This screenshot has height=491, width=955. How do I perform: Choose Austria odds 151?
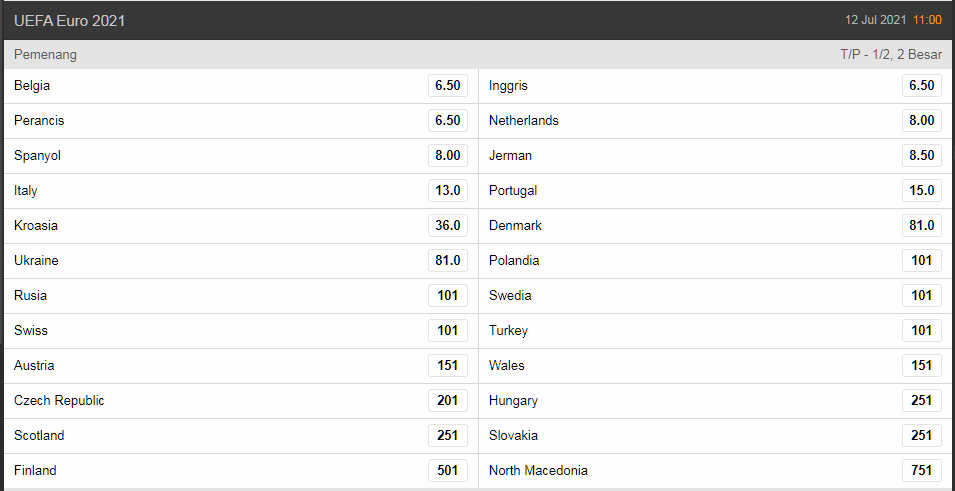[x=447, y=366]
